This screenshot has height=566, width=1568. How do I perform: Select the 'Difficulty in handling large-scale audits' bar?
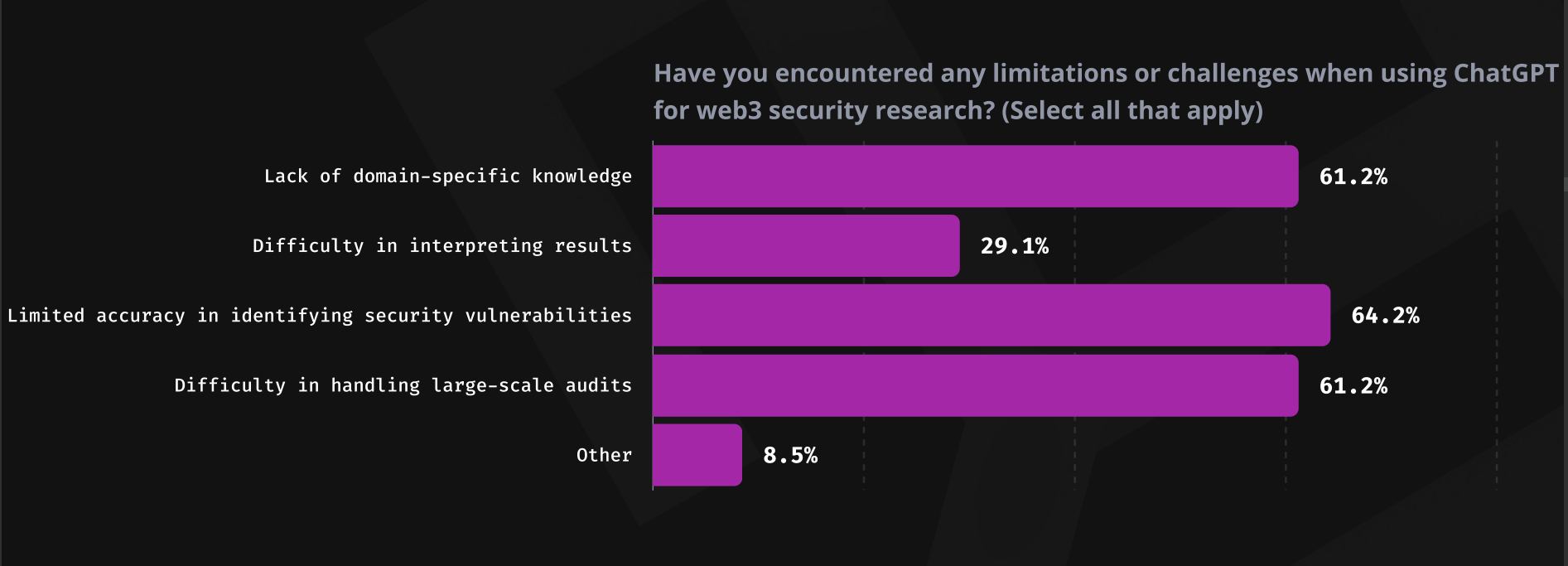[975, 385]
